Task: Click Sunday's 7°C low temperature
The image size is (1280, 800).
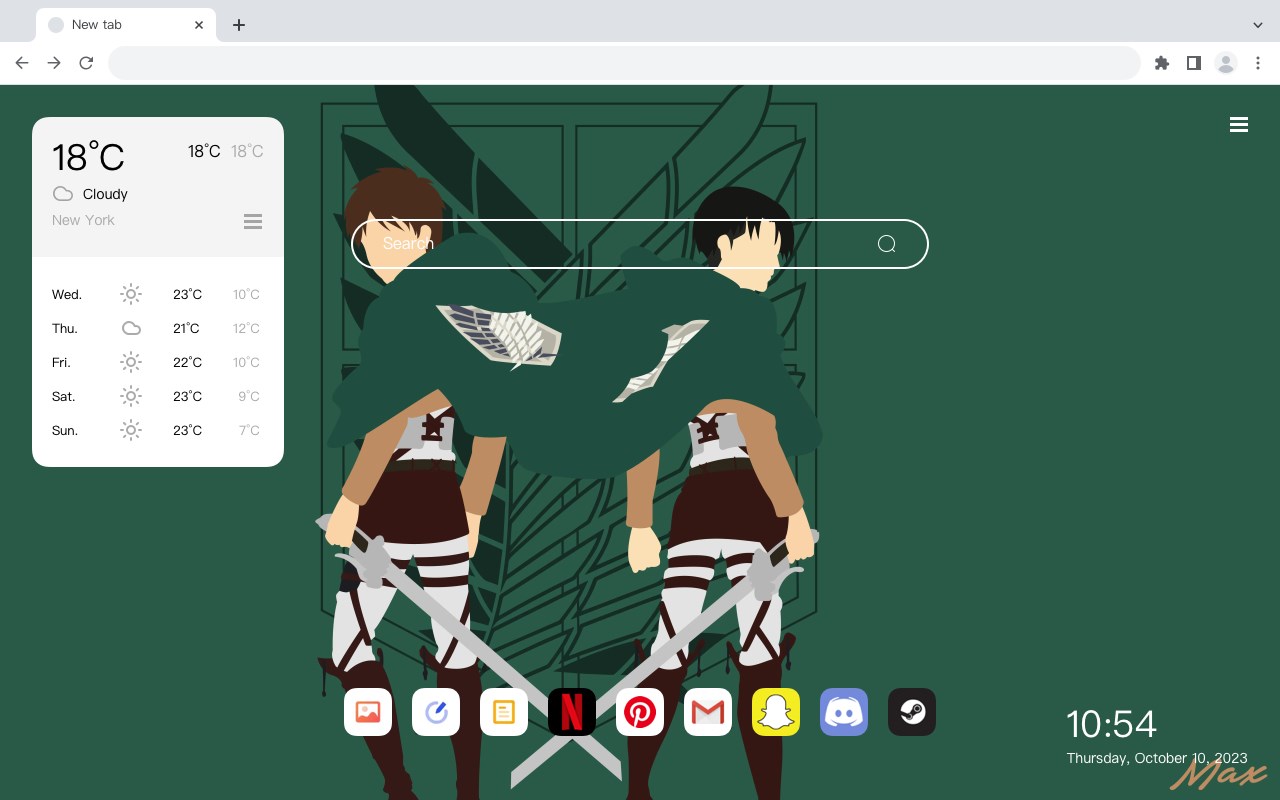Action: [249, 430]
